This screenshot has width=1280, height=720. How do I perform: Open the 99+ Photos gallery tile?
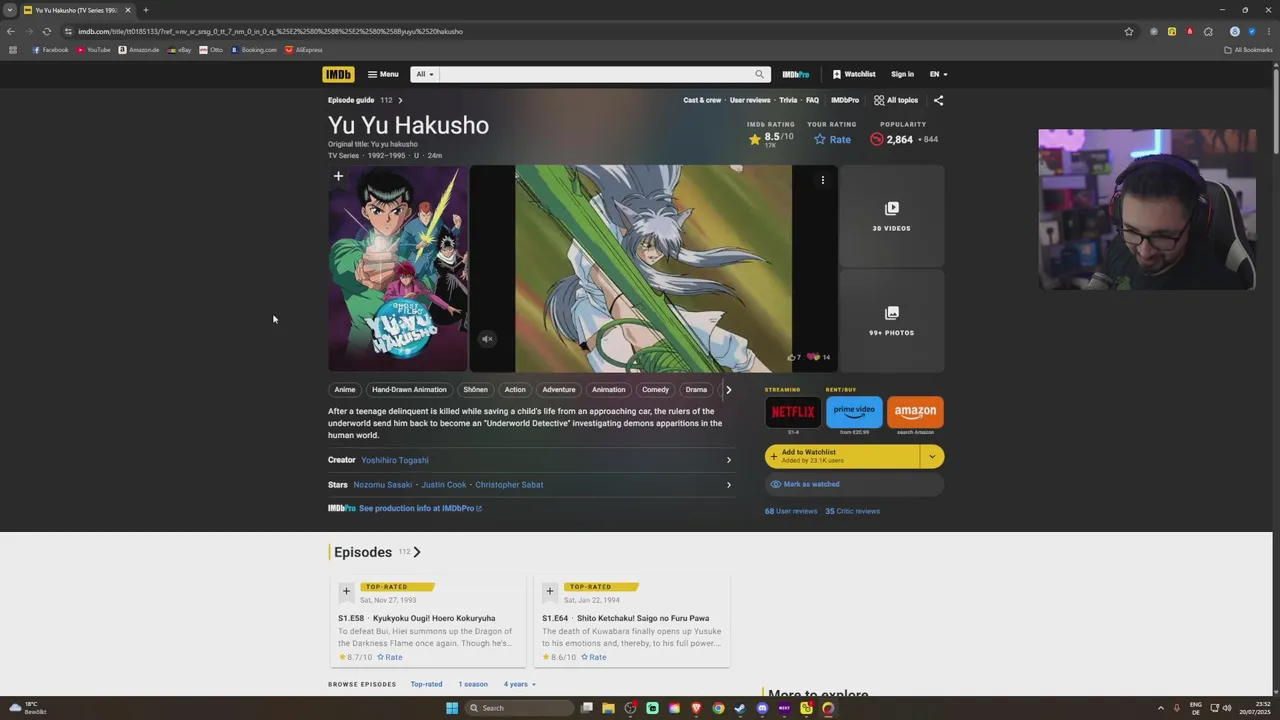tap(892, 321)
